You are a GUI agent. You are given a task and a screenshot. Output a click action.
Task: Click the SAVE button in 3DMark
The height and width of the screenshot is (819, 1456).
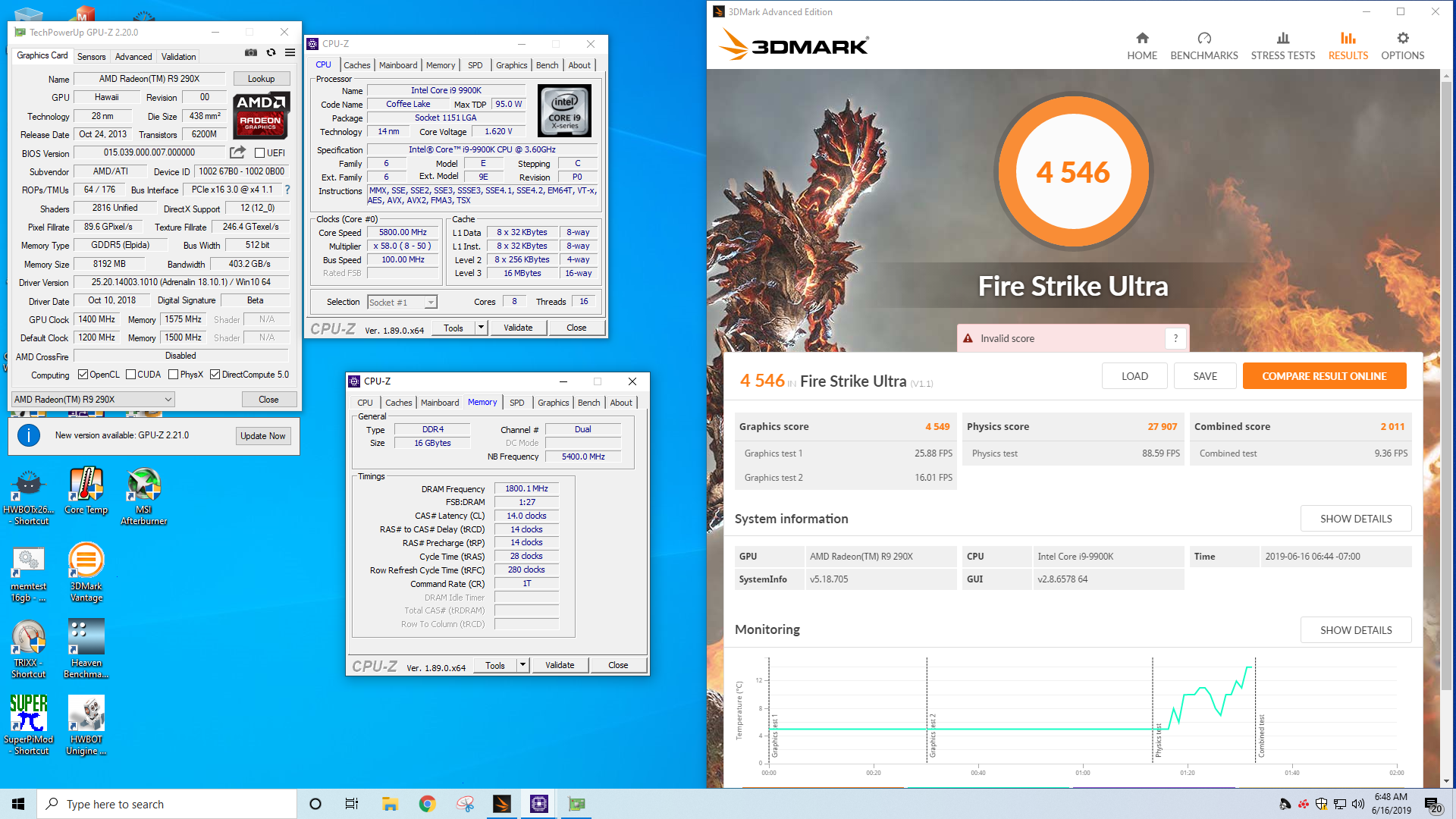1205,376
